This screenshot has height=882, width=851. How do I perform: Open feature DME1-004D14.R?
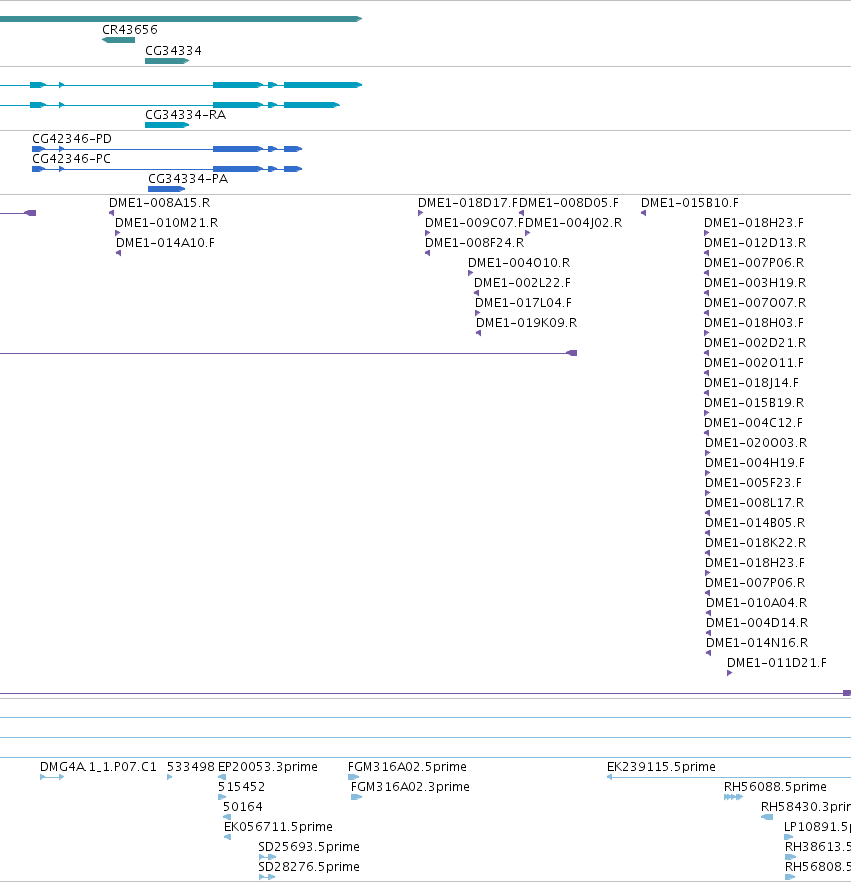click(757, 623)
